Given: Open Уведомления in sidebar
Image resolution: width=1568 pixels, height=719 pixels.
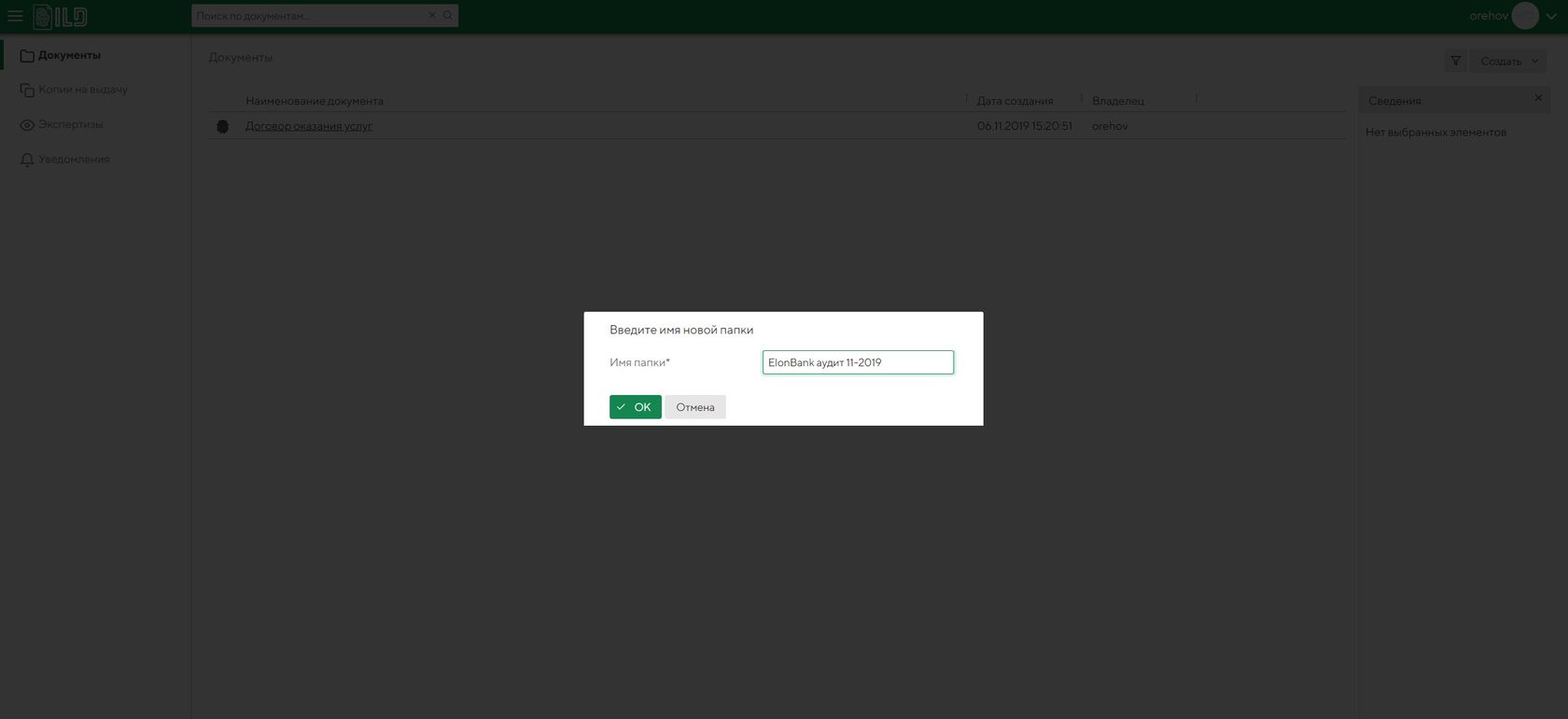Looking at the screenshot, I should (64, 160).
